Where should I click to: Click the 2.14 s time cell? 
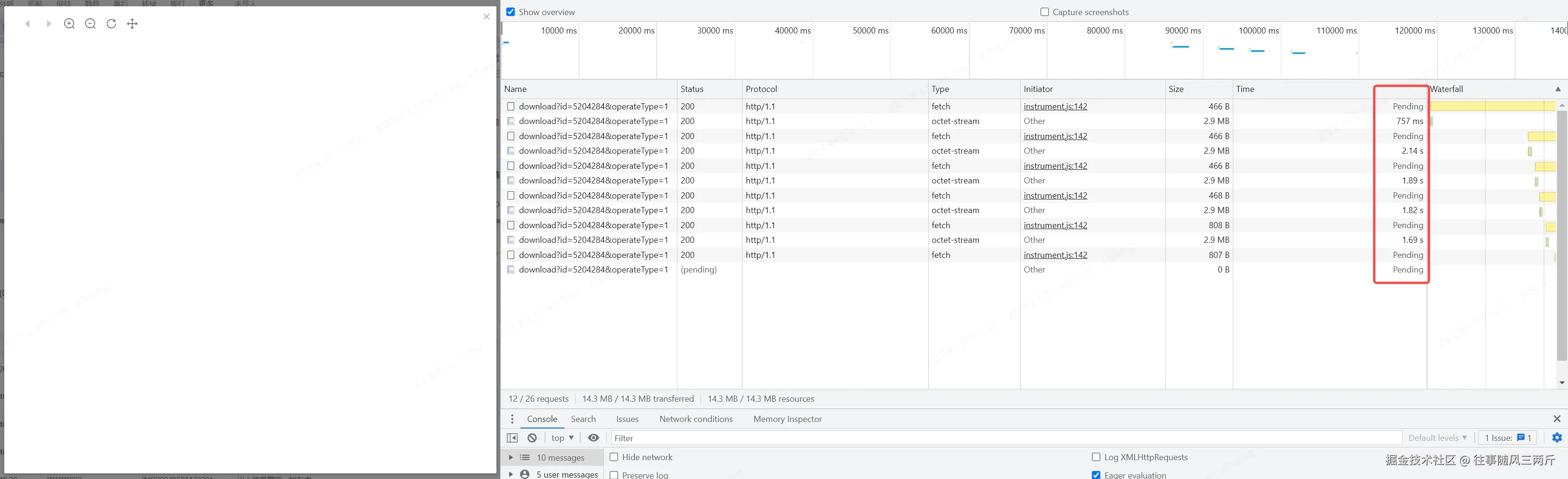pos(1412,151)
